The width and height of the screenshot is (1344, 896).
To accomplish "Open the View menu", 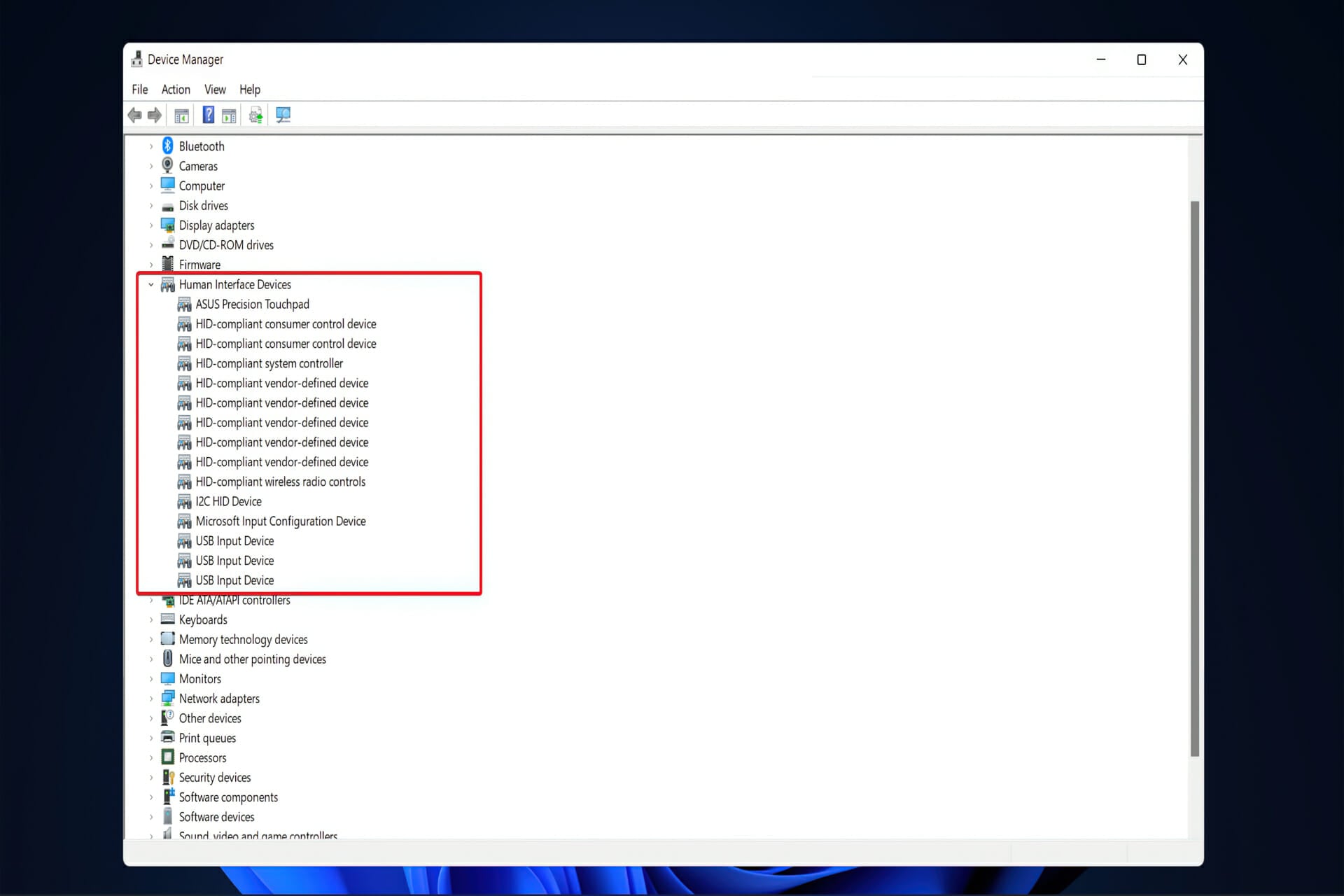I will click(215, 89).
